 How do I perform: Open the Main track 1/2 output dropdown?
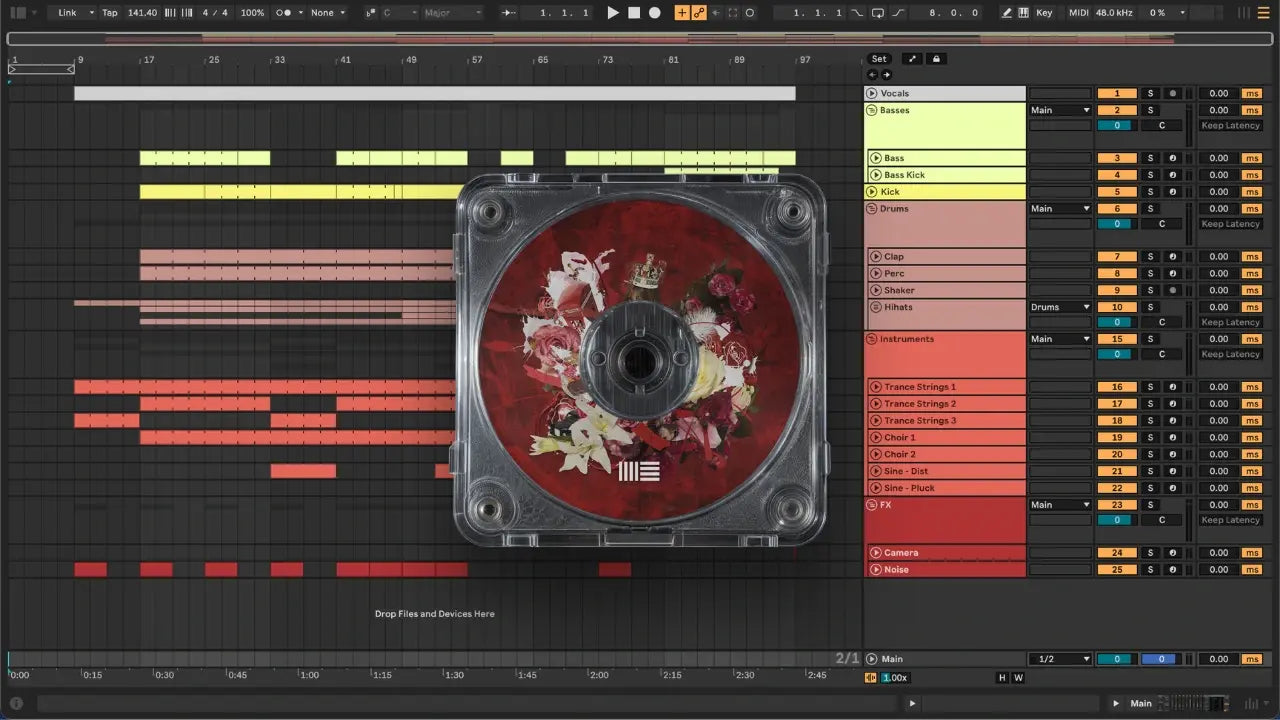[x=1060, y=659]
